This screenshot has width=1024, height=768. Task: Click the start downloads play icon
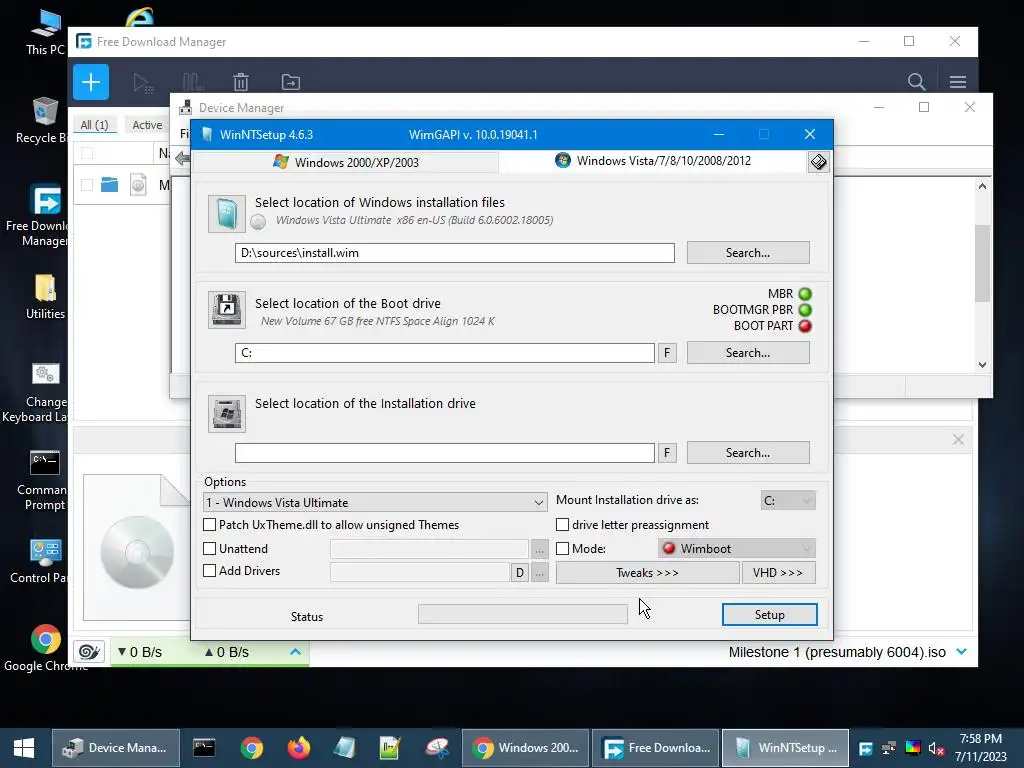142,83
